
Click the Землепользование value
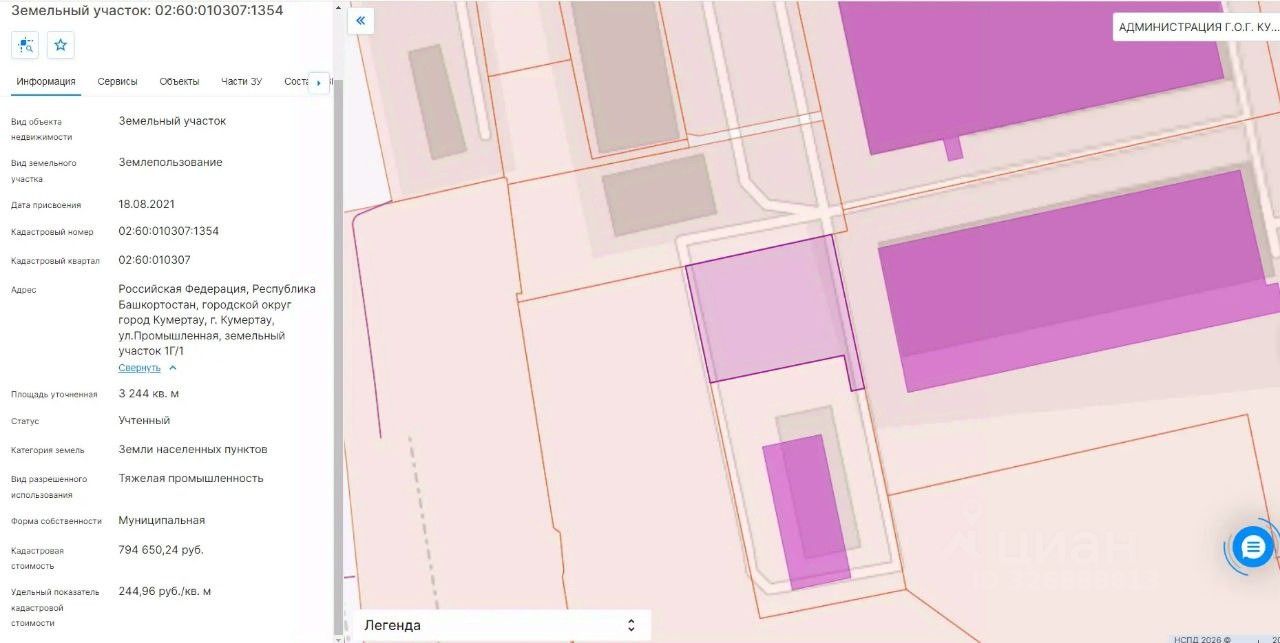[170, 162]
